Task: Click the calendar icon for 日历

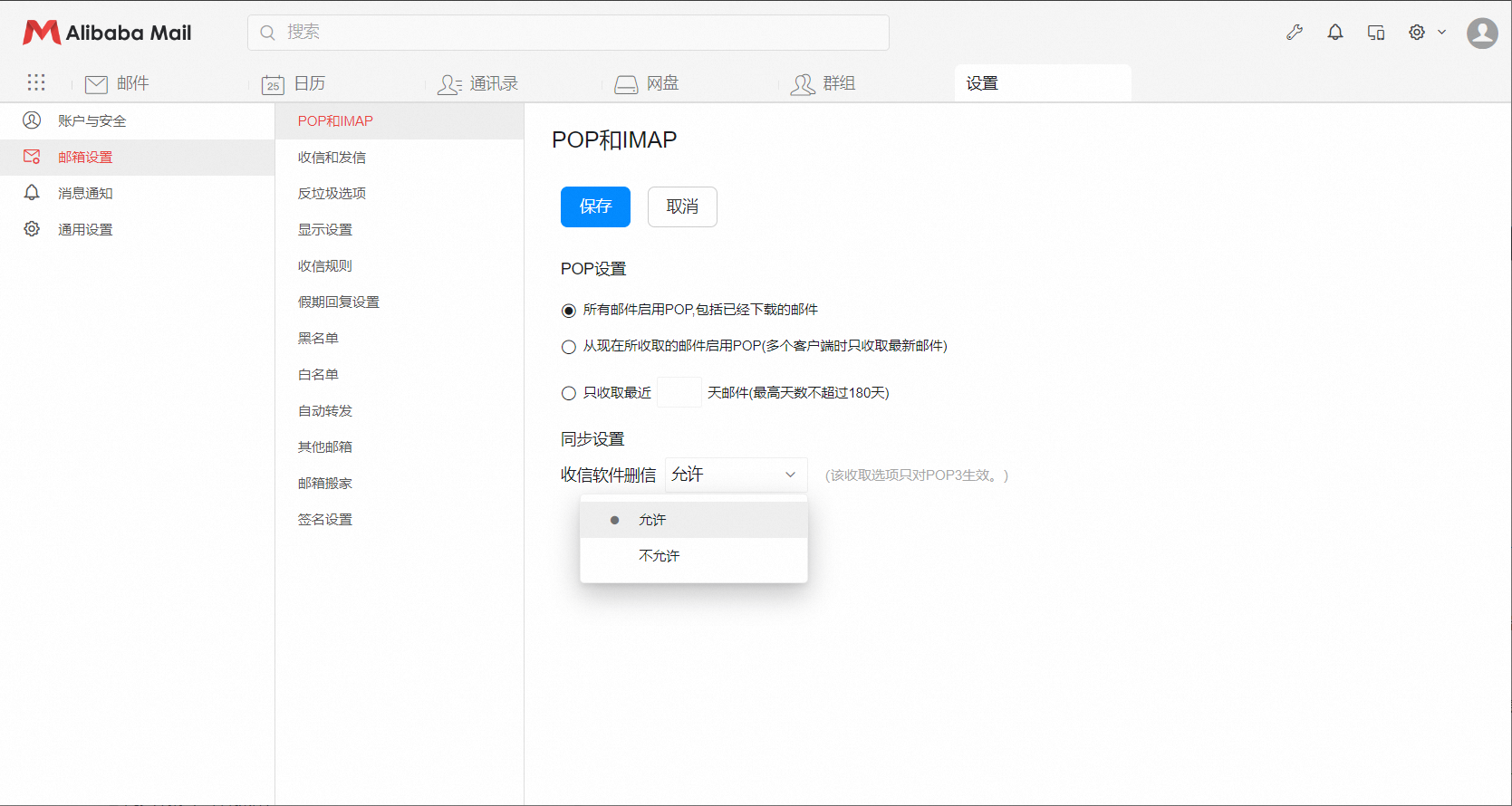Action: [273, 84]
